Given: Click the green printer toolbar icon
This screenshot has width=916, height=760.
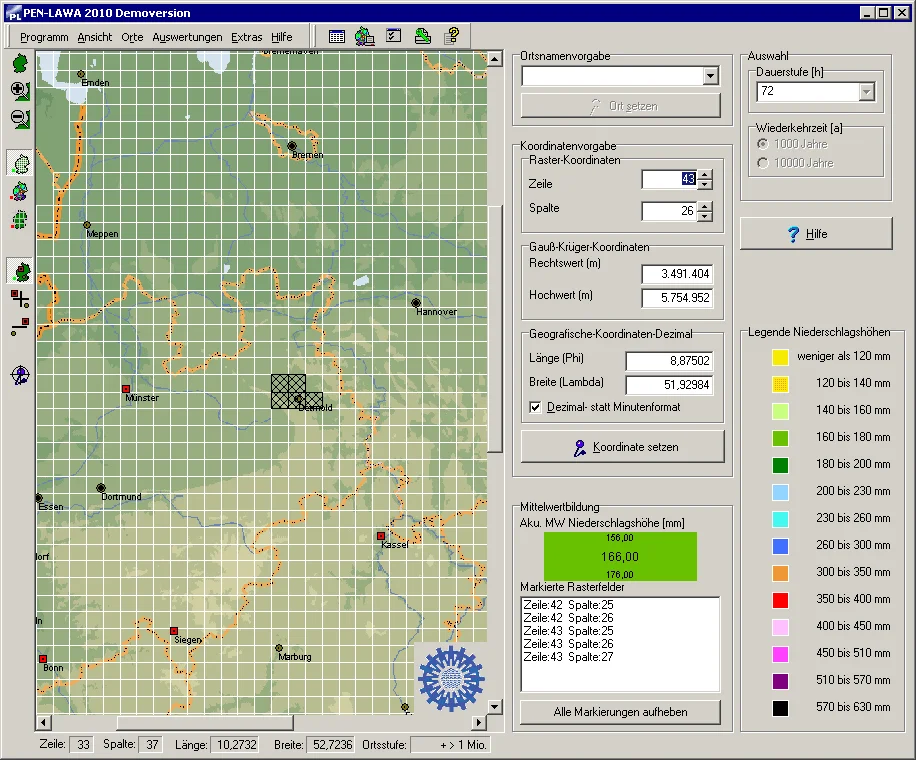Looking at the screenshot, I should (x=423, y=37).
